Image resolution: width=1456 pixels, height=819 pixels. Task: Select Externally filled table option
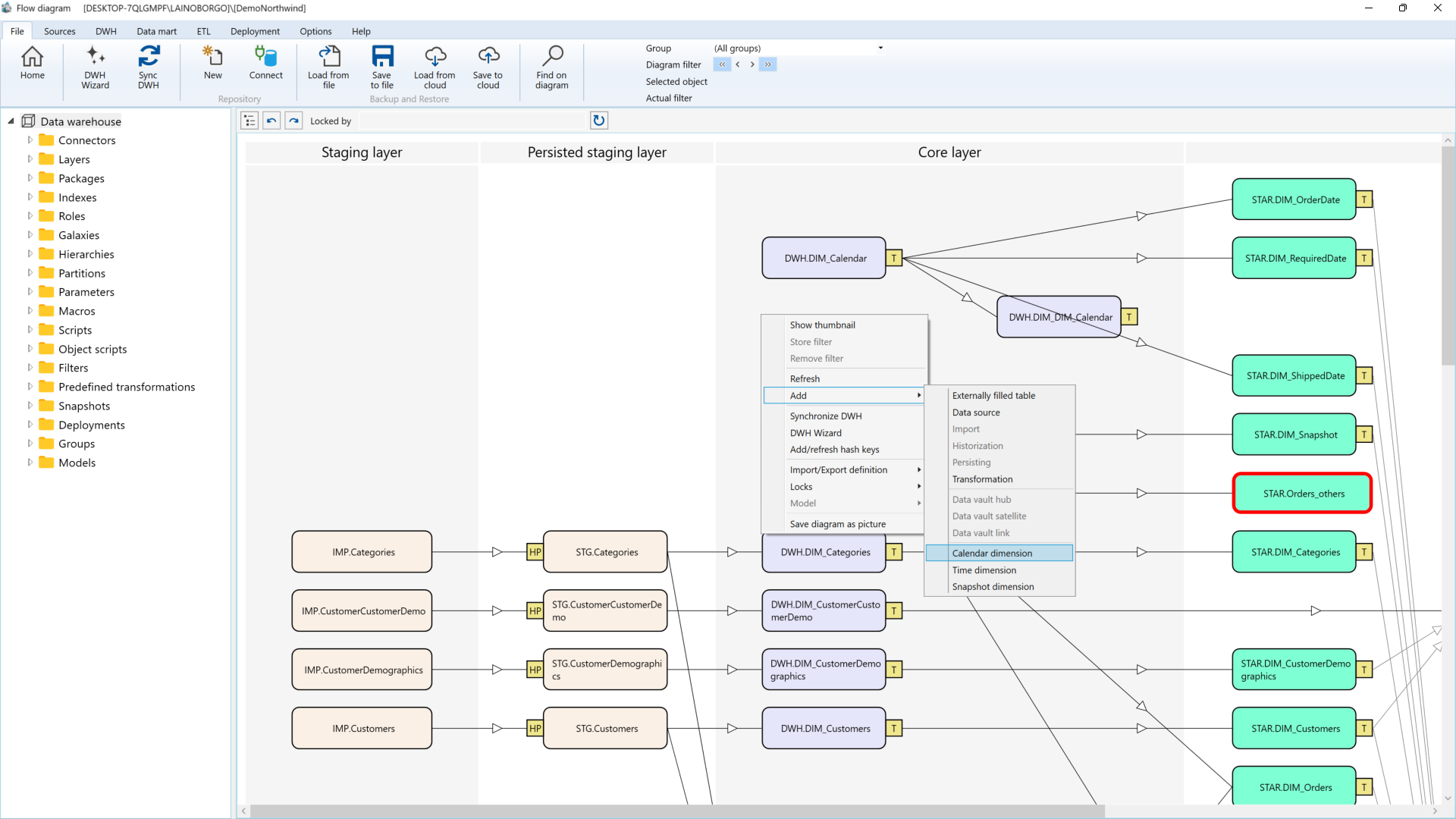999,396
